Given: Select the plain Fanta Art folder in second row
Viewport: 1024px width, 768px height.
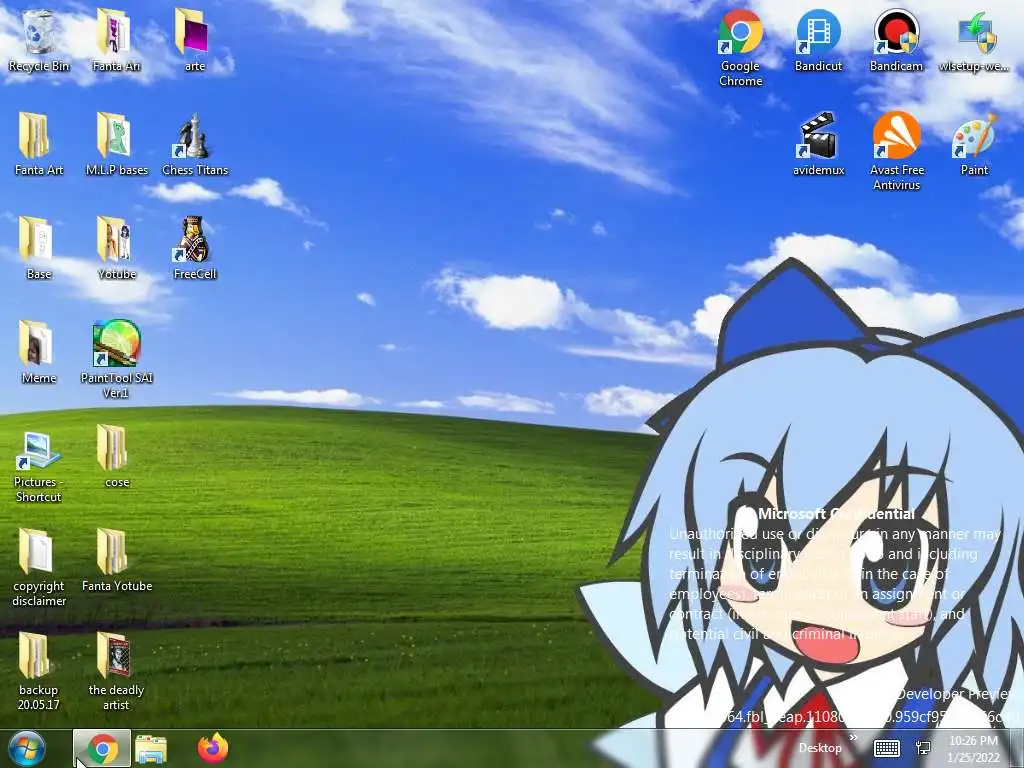Looking at the screenshot, I should tap(39, 144).
